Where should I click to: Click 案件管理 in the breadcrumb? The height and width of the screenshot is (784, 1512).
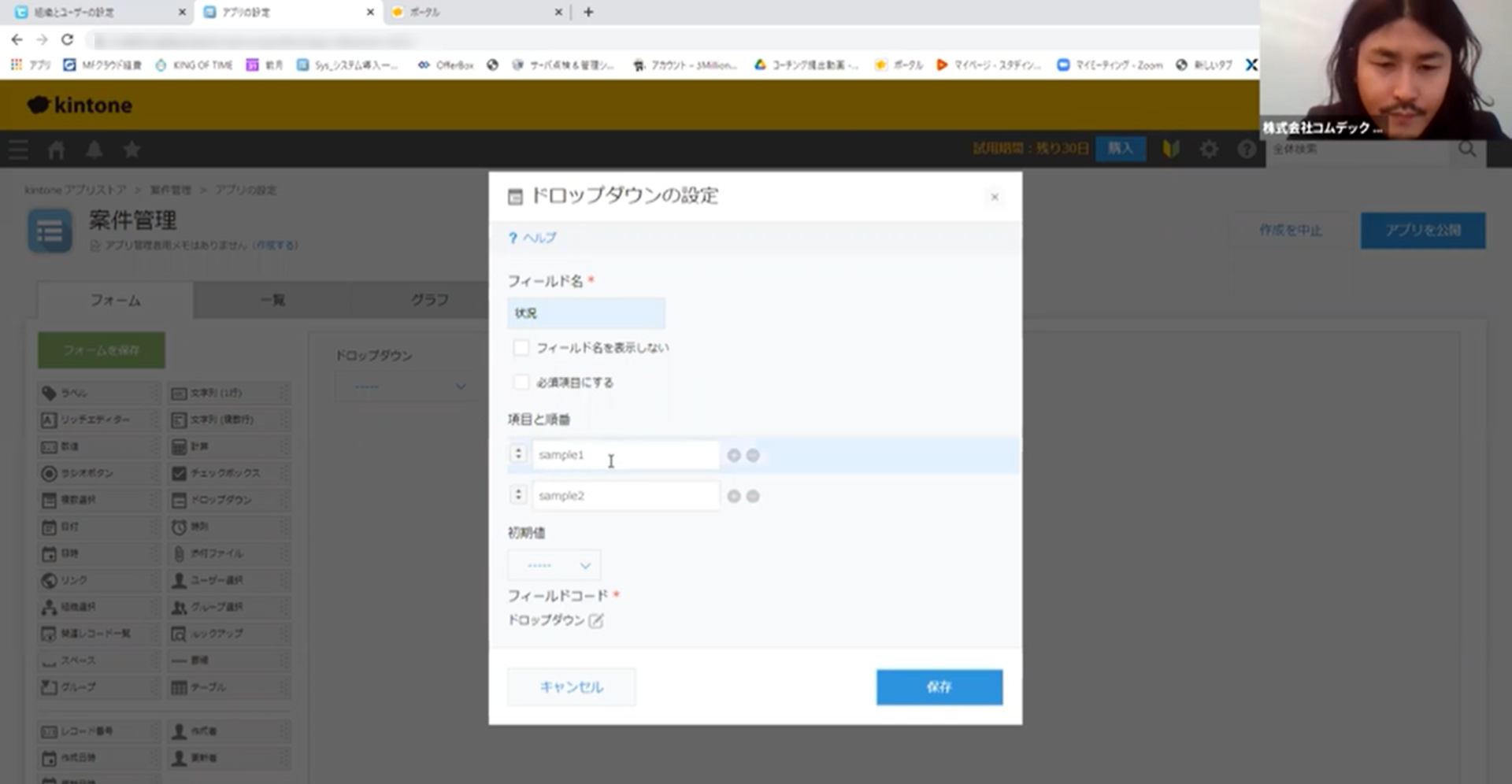point(170,190)
